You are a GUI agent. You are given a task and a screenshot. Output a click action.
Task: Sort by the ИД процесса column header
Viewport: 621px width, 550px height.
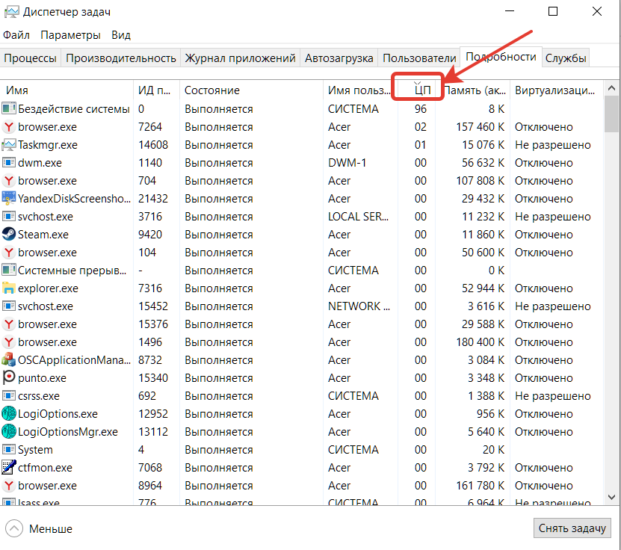[x=156, y=90]
